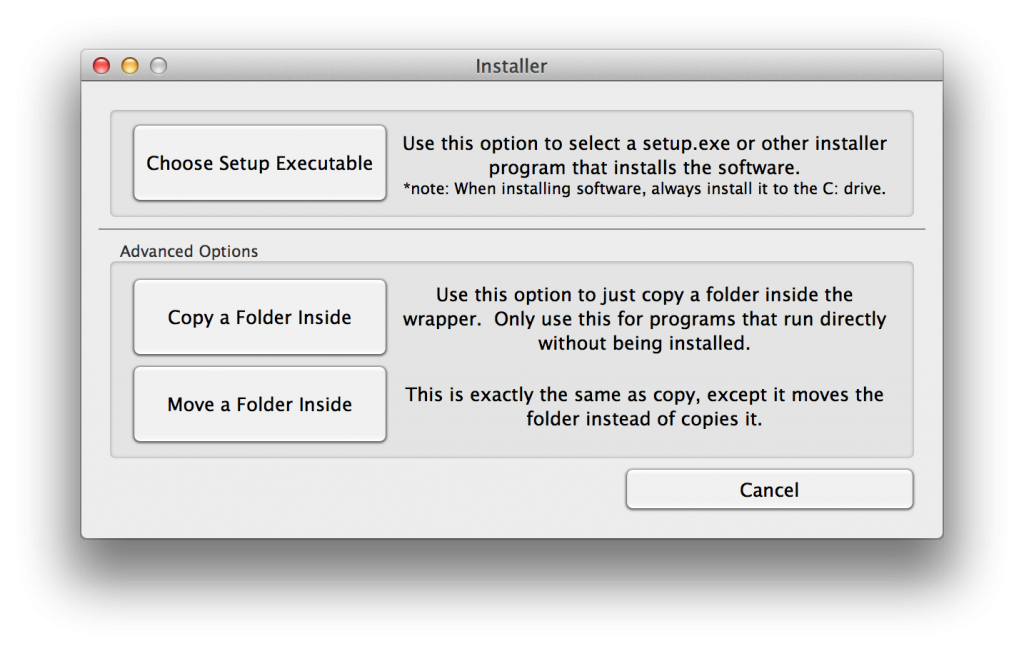Click the copy folder description text
This screenshot has height=651, width=1024.
coord(644,319)
